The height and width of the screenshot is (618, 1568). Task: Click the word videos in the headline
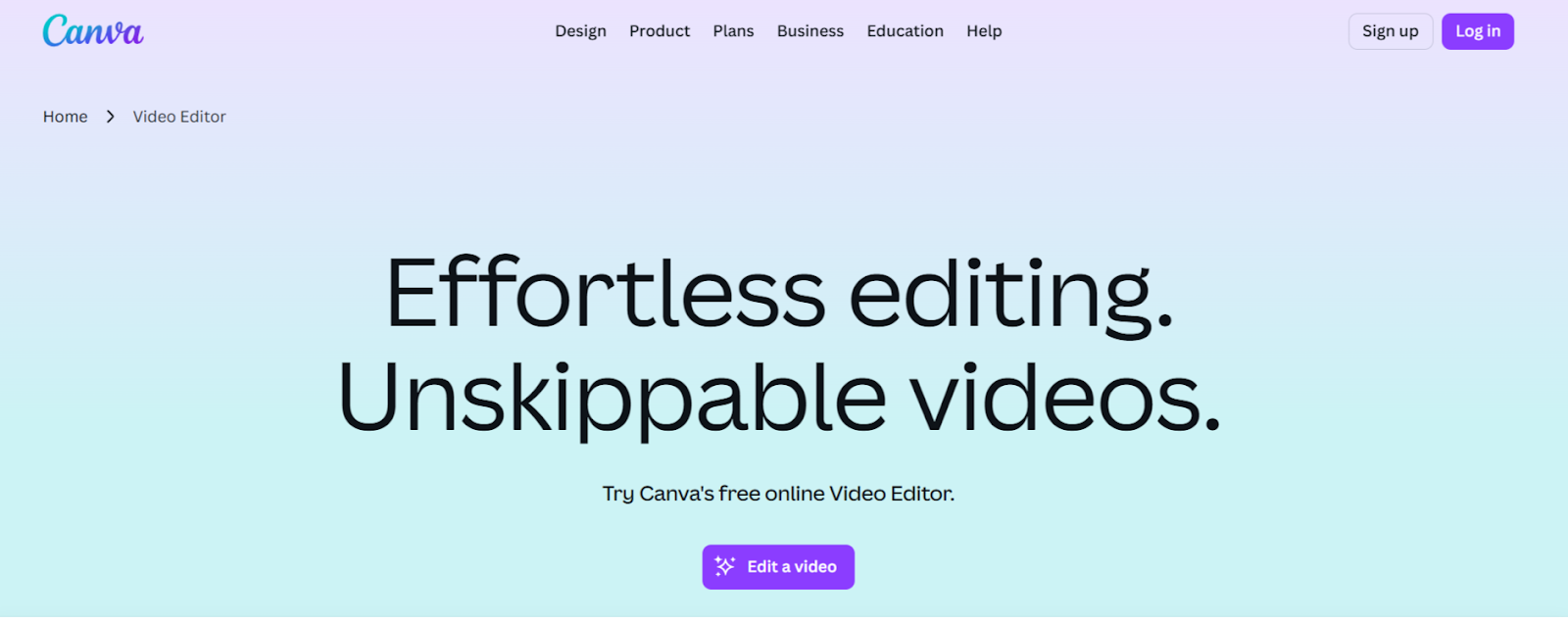point(1065,397)
